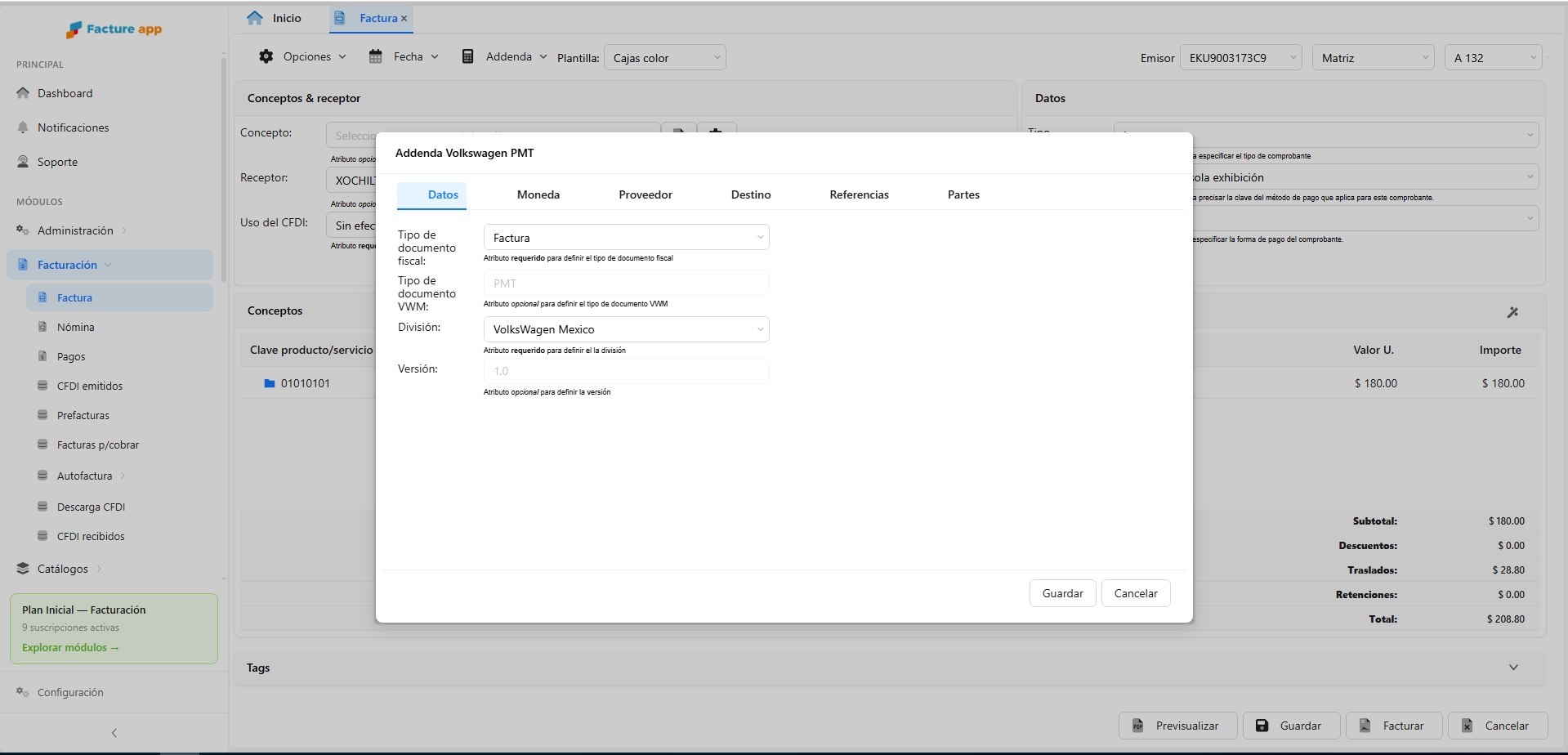Cancel the Addenda Volkswagen PMT dialog
The width and height of the screenshot is (1568, 755).
pos(1136,593)
